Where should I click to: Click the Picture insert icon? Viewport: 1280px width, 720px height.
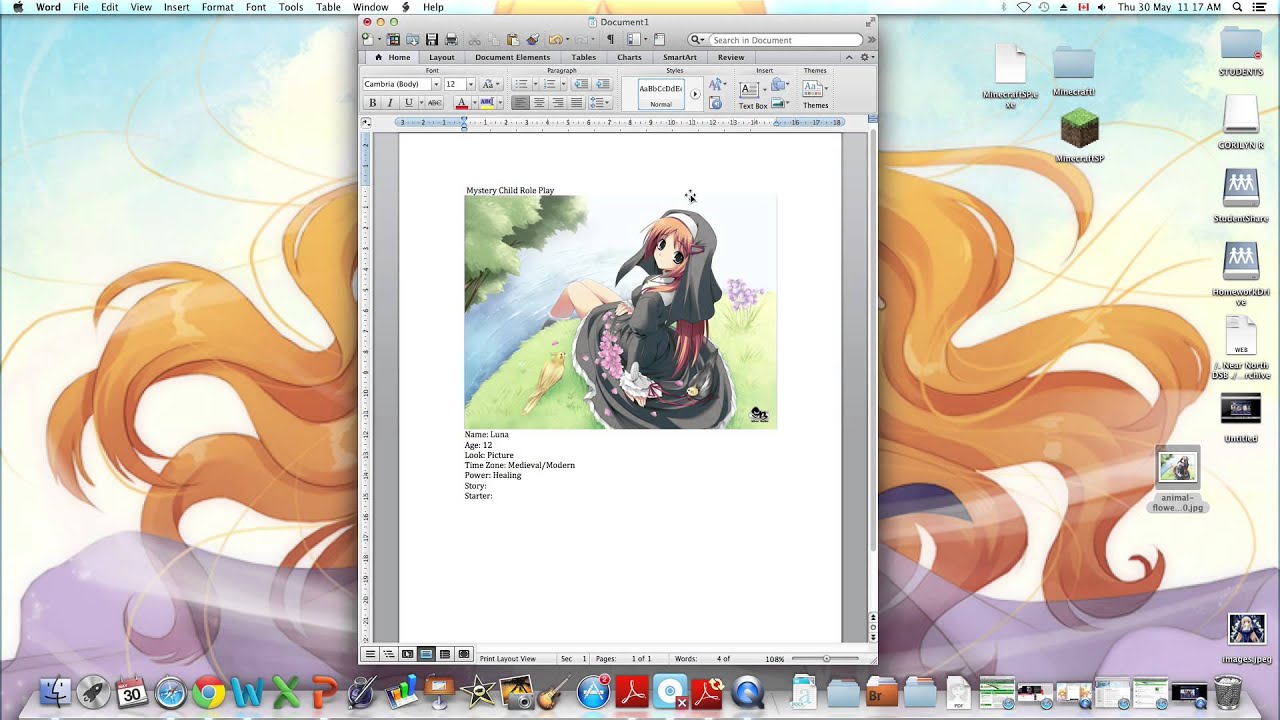coord(780,103)
